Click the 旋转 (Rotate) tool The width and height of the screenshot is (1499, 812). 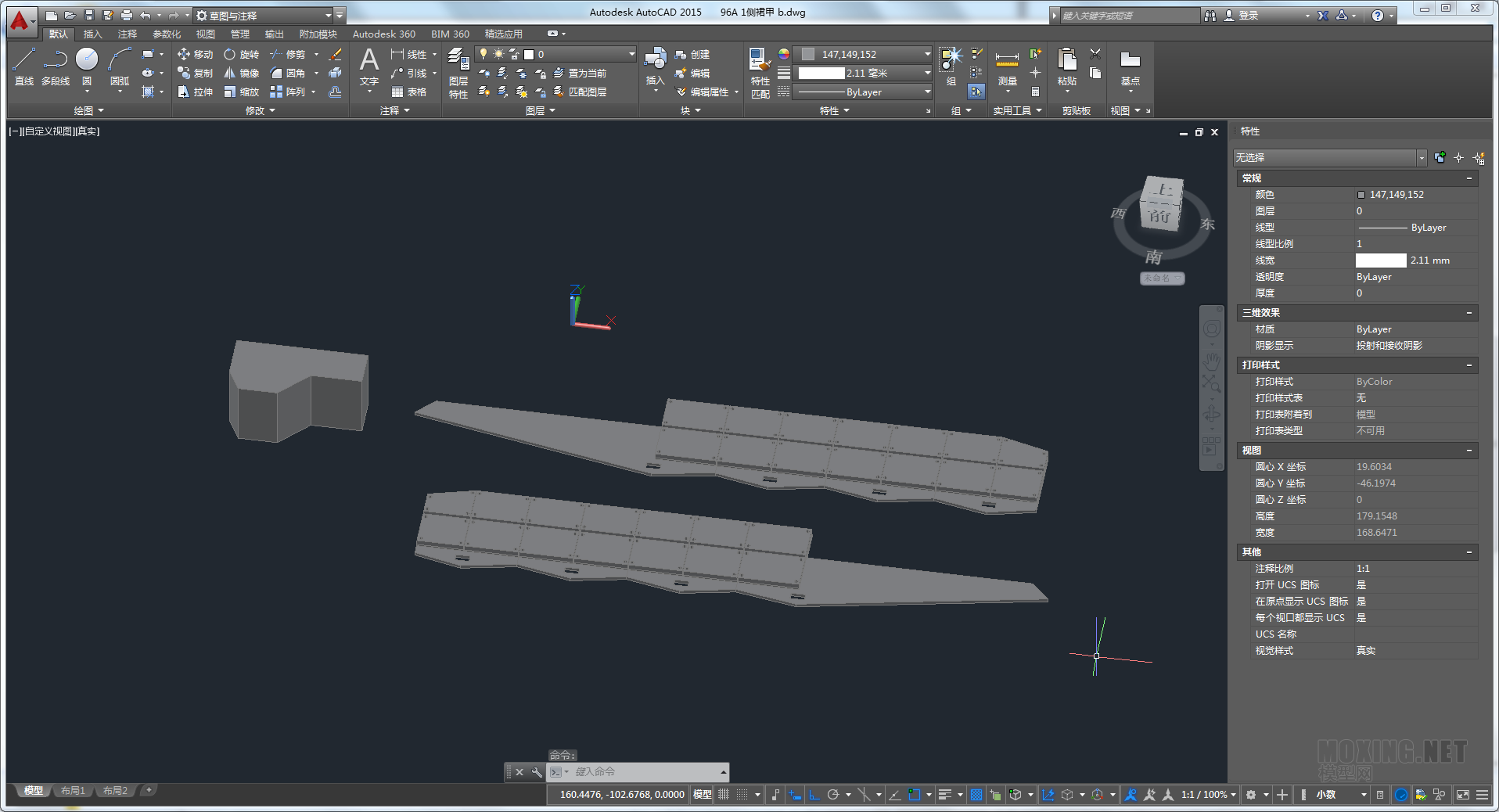point(241,54)
